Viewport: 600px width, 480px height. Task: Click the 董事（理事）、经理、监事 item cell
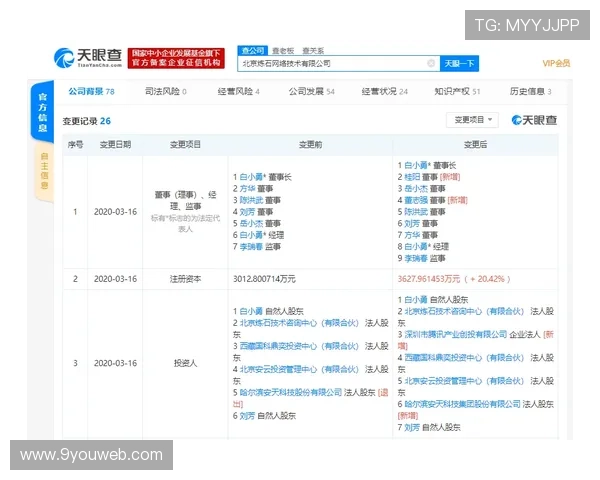tap(185, 212)
